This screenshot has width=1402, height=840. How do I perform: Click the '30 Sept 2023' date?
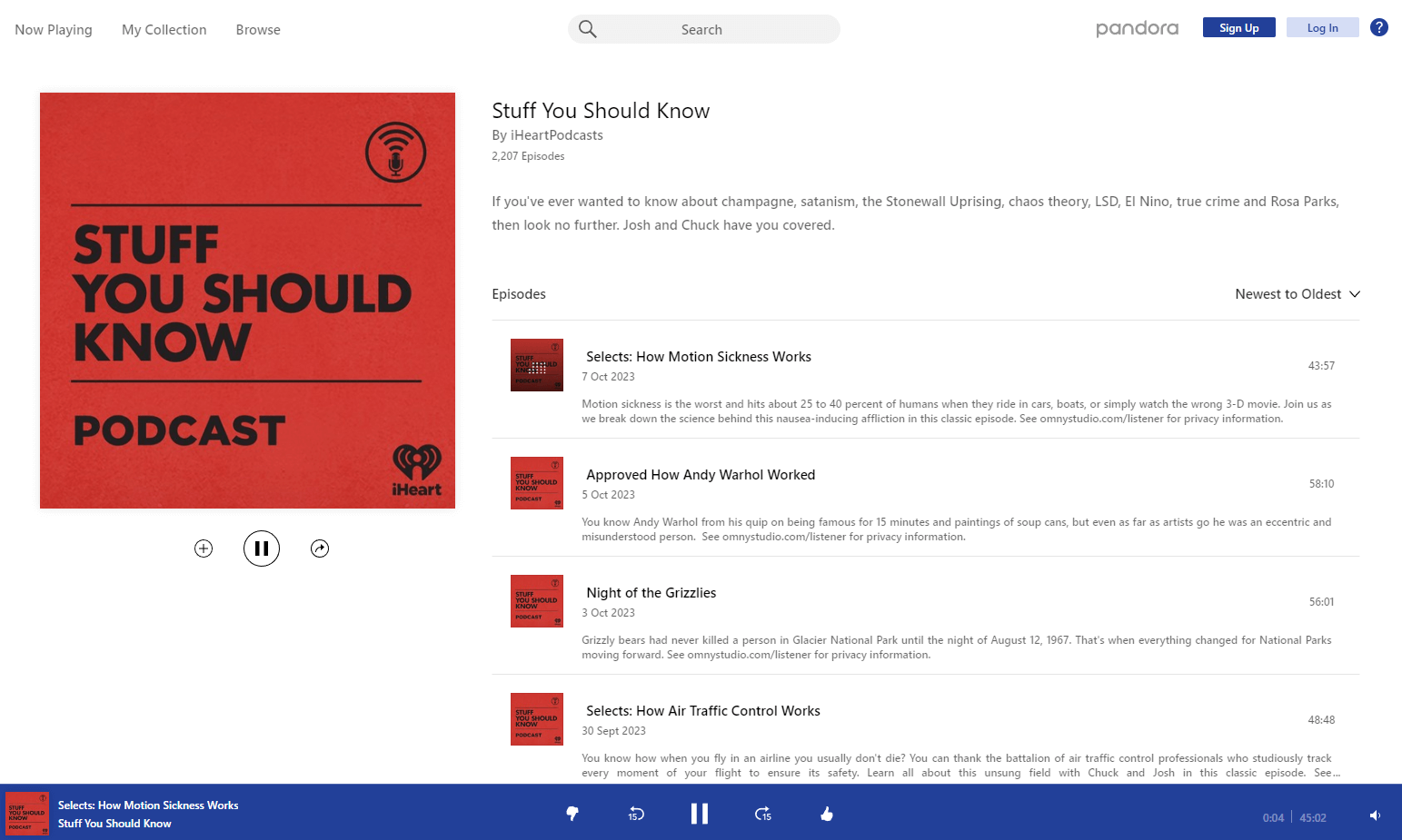click(x=613, y=731)
